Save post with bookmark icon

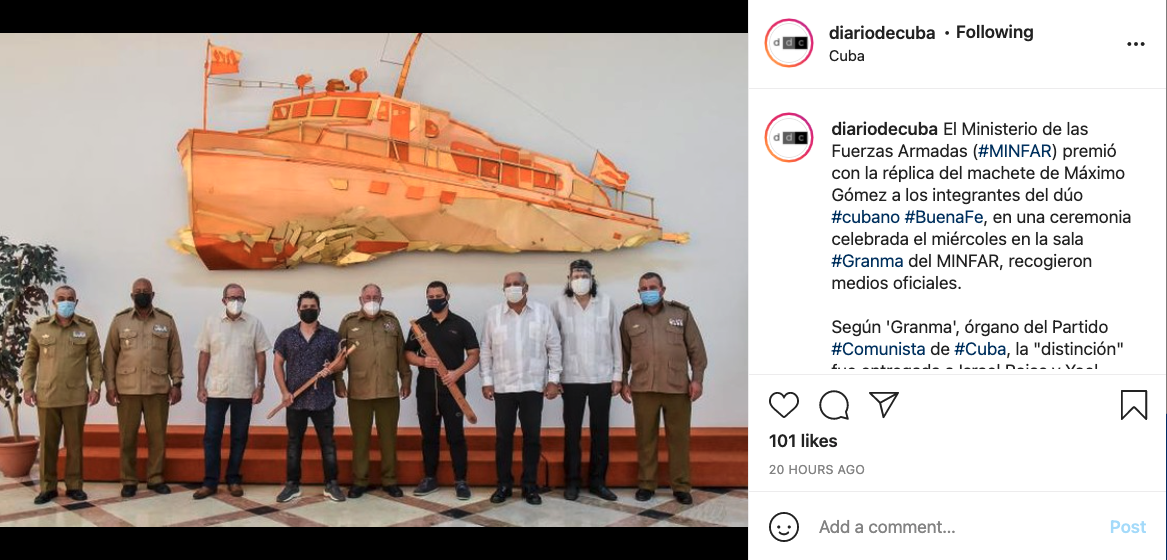[x=1134, y=405]
